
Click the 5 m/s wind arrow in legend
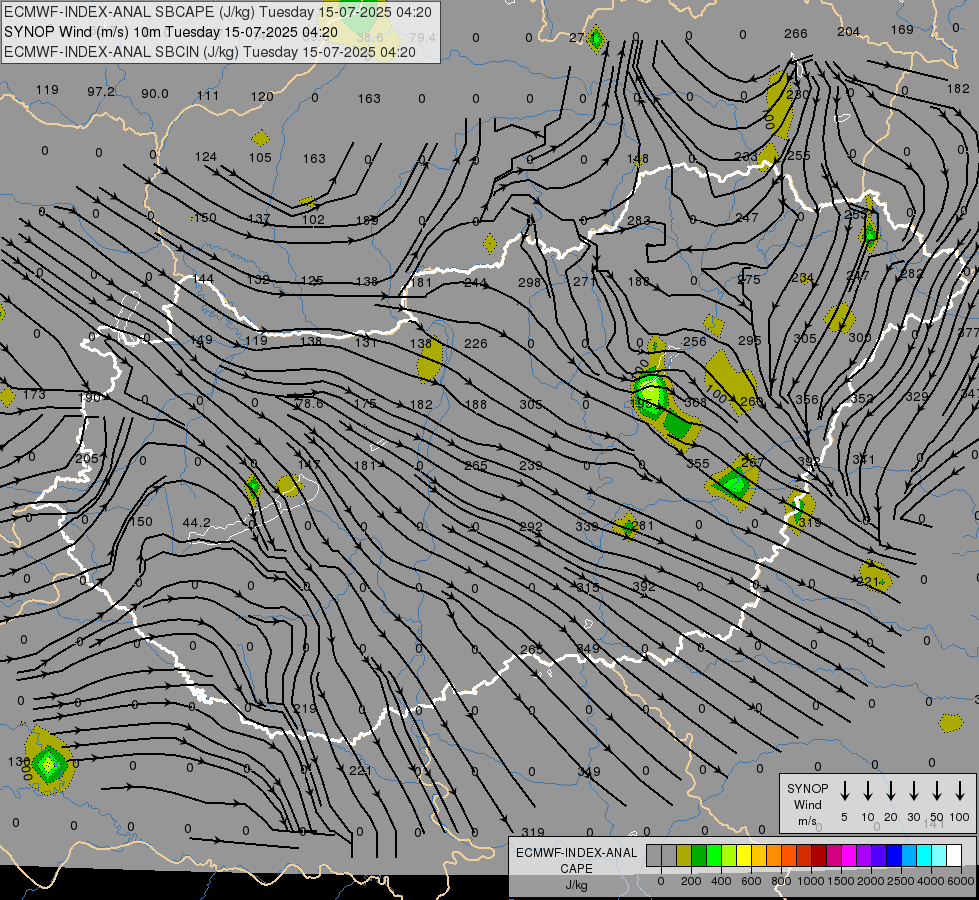(844, 791)
